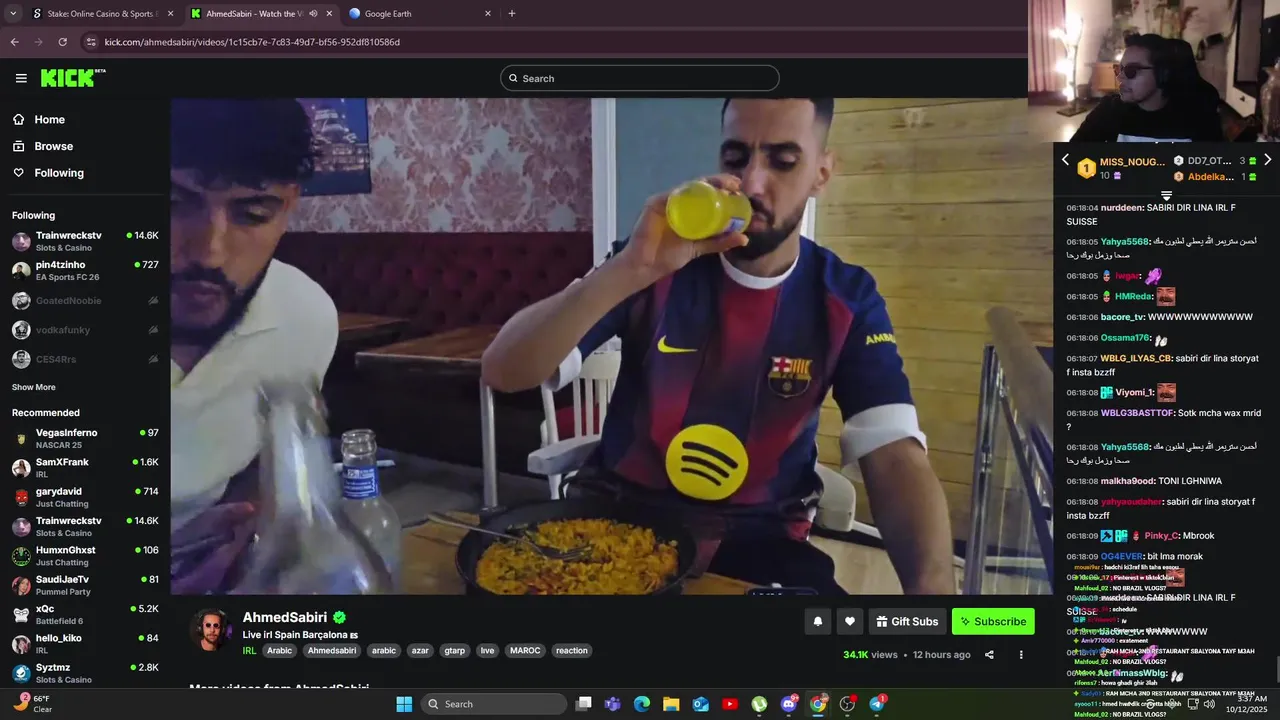Select the IRL category link
Screen dimensions: 1280x720
click(x=250, y=650)
